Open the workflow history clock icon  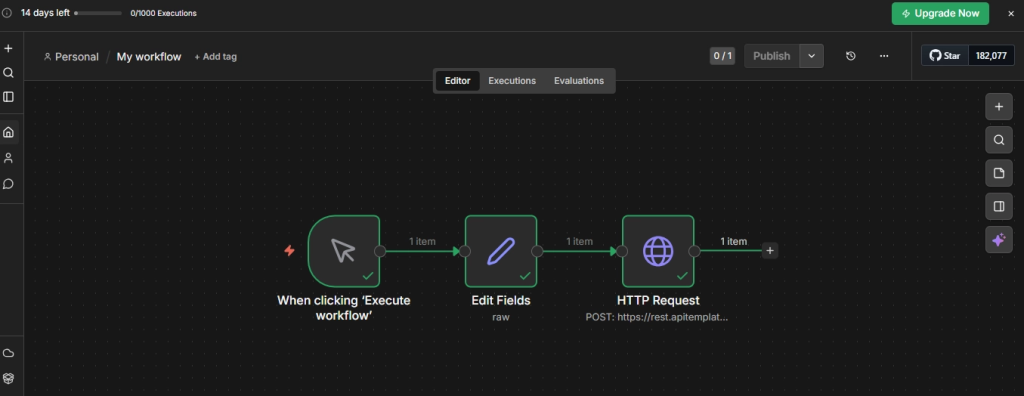coord(850,56)
